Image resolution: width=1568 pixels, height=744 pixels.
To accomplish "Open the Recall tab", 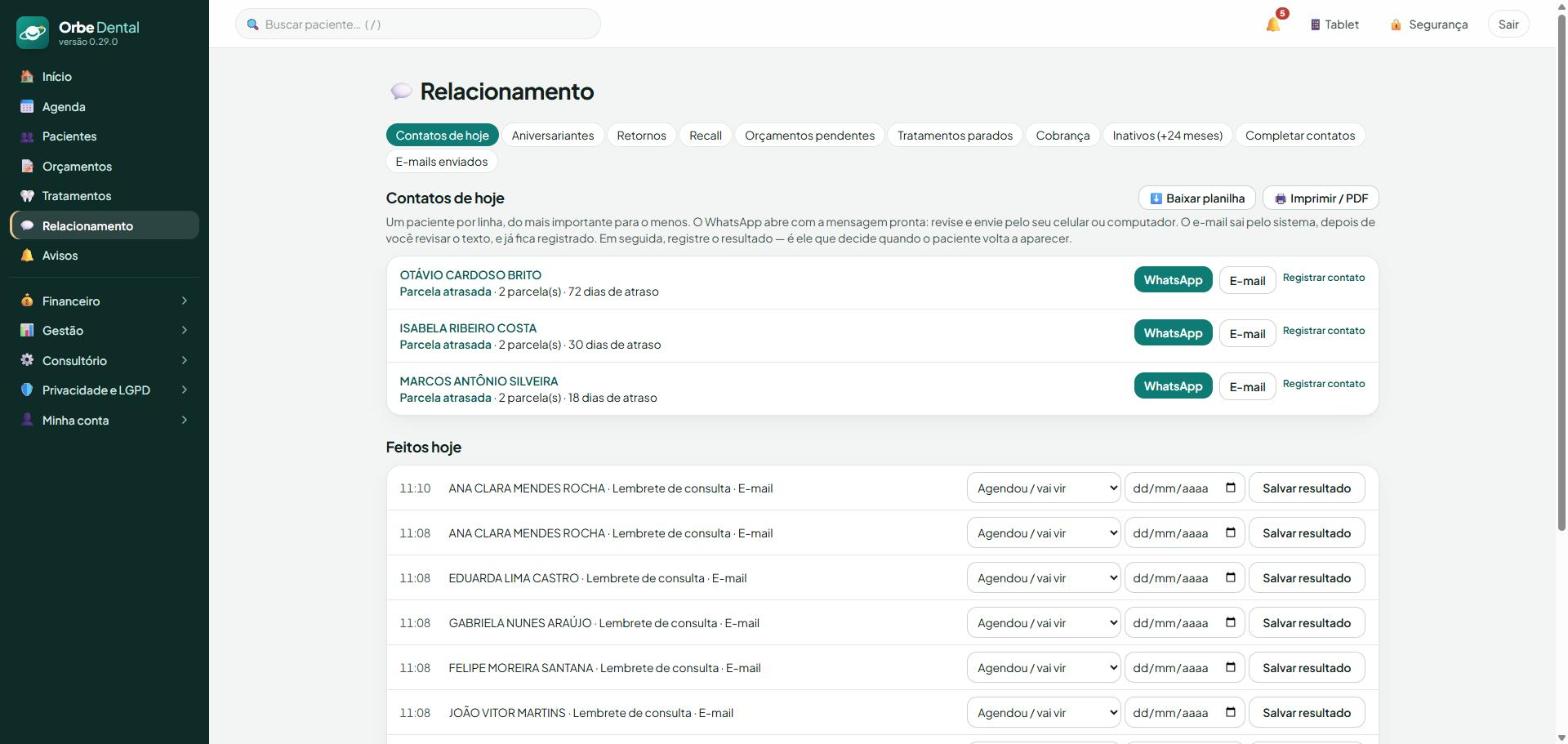I will point(705,135).
